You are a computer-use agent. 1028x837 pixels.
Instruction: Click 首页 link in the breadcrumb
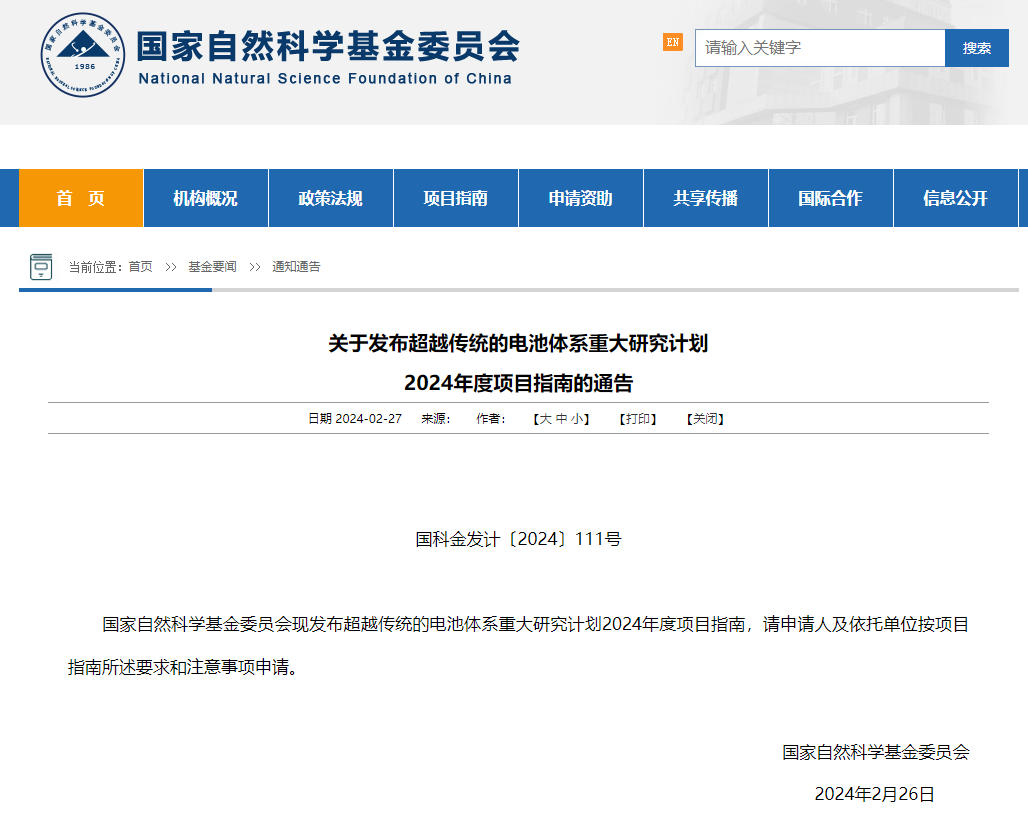(x=140, y=267)
